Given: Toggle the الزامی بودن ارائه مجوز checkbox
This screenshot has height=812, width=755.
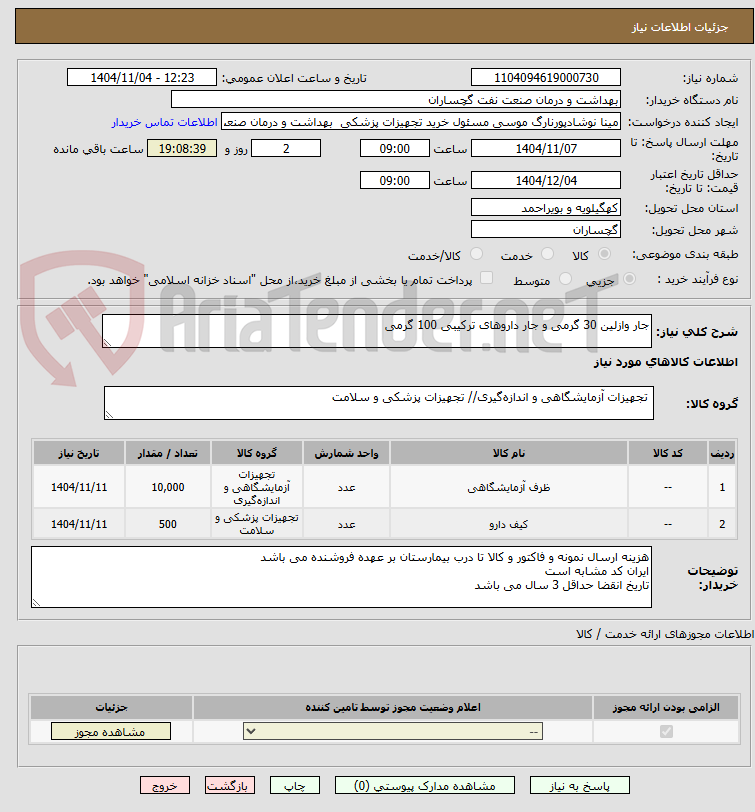Looking at the screenshot, I should 666,732.
